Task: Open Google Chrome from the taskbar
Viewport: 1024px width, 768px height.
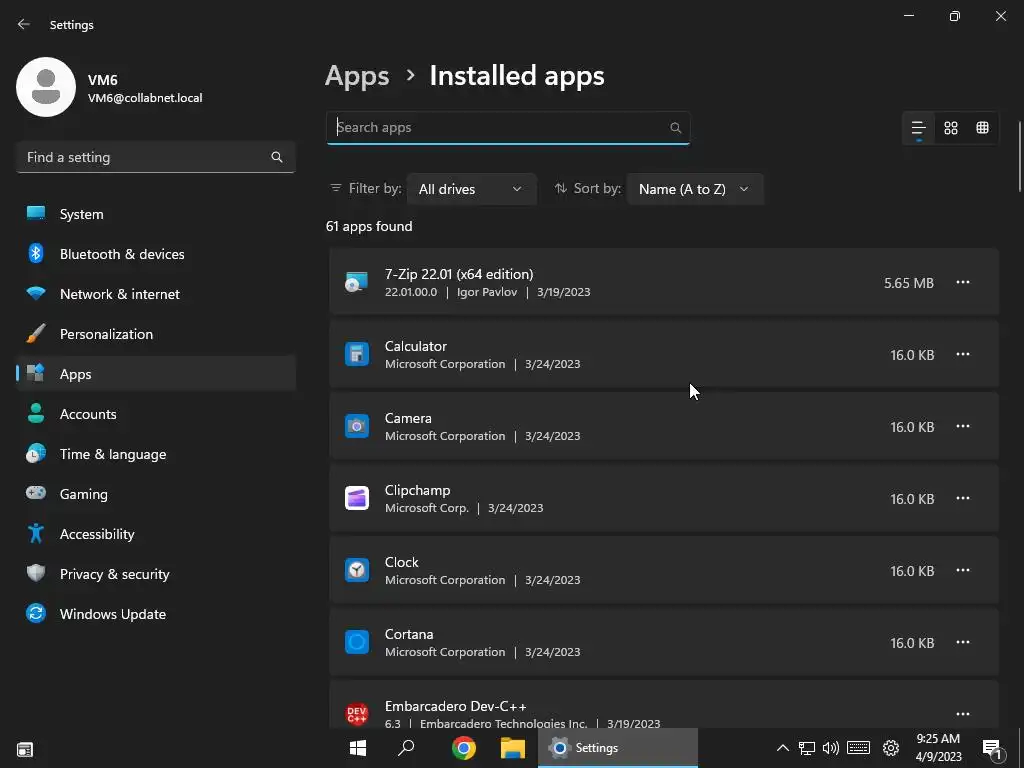Action: pyautogui.click(x=463, y=748)
